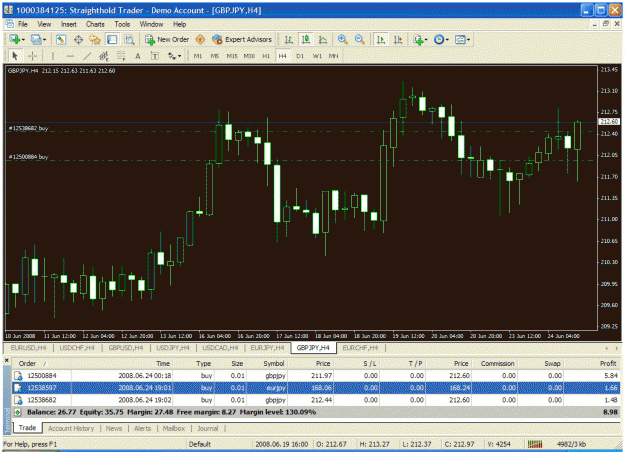Select order 12538682 row
This screenshot has width=625, height=452.
tap(316, 400)
